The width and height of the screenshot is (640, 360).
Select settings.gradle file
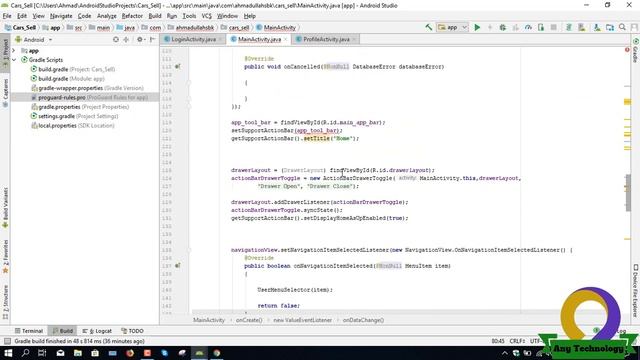pyautogui.click(x=75, y=116)
